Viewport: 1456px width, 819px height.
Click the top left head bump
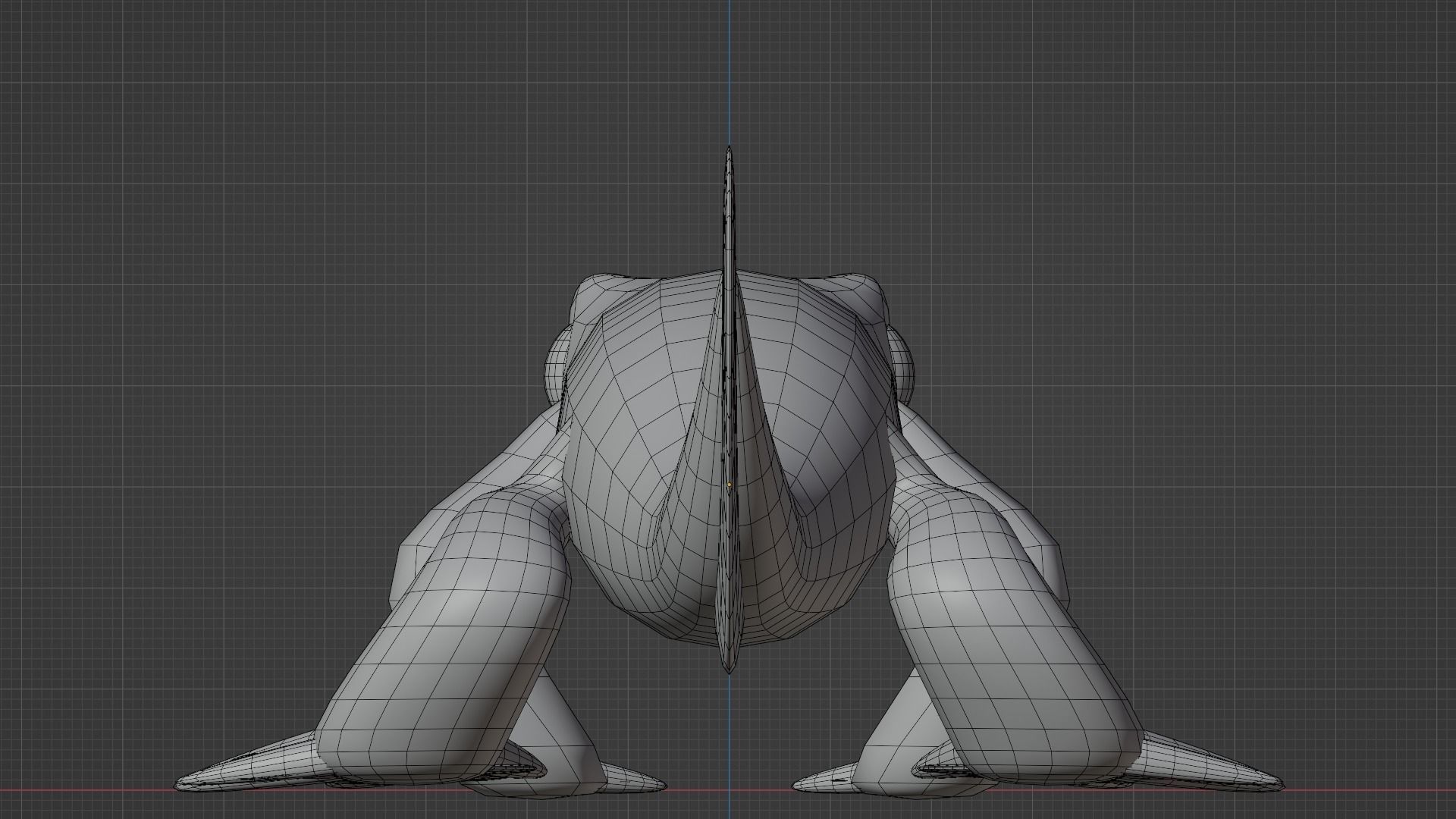click(x=599, y=288)
